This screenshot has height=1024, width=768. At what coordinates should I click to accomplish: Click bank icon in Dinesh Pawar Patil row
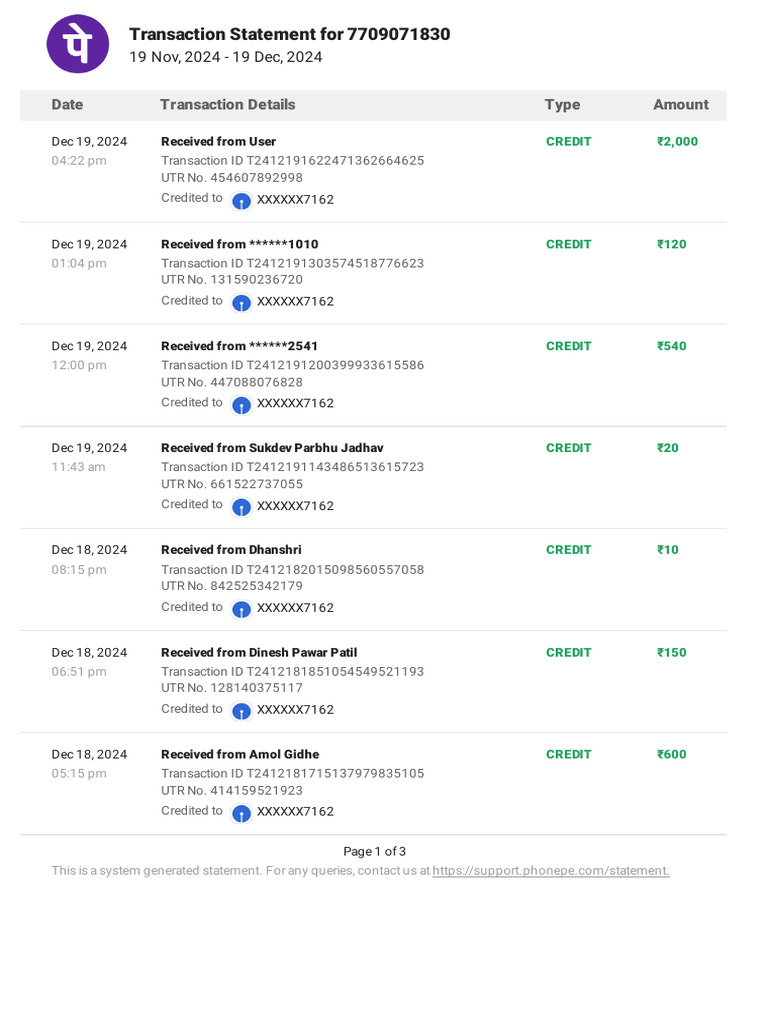click(241, 711)
